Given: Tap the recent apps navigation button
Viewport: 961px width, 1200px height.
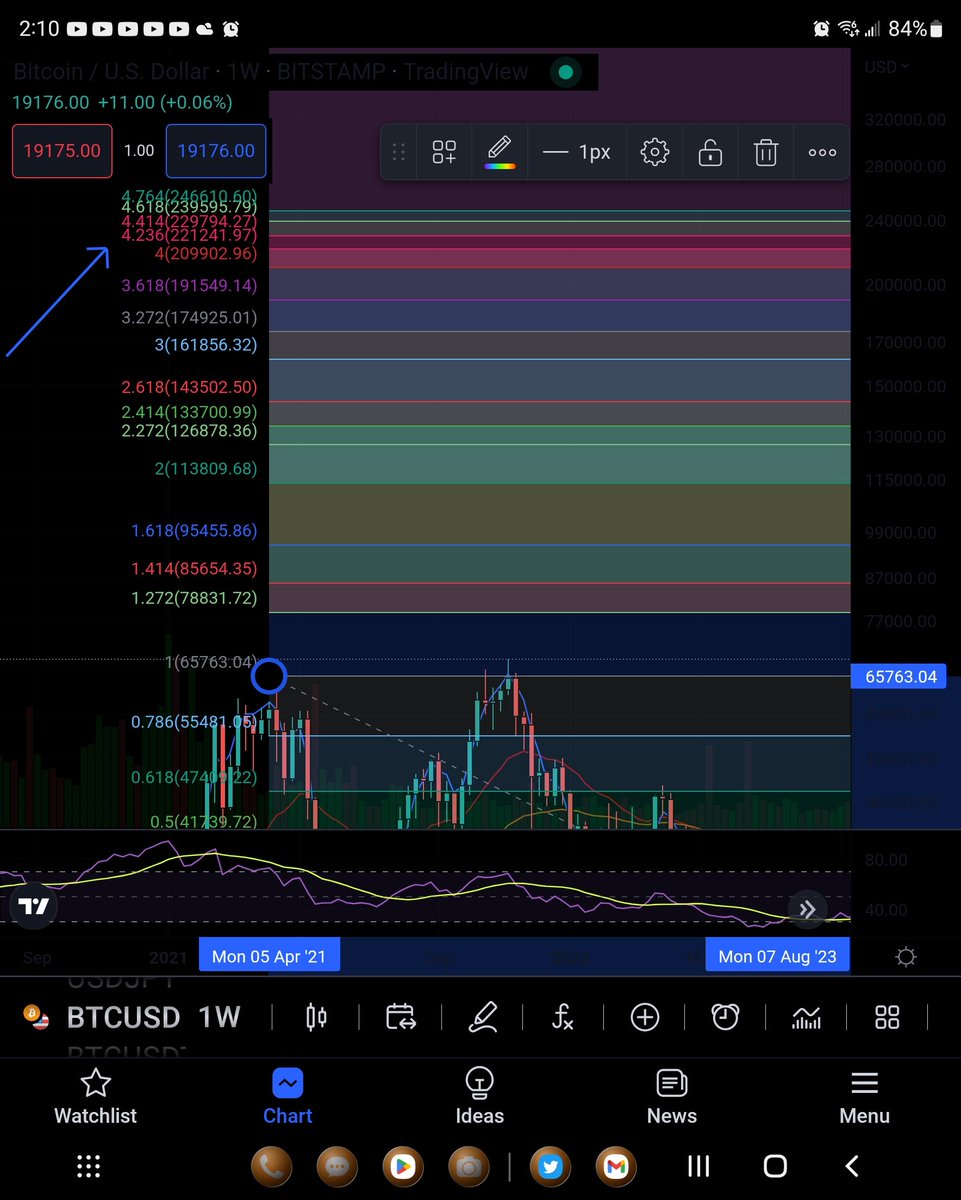Looking at the screenshot, I should pos(698,1166).
